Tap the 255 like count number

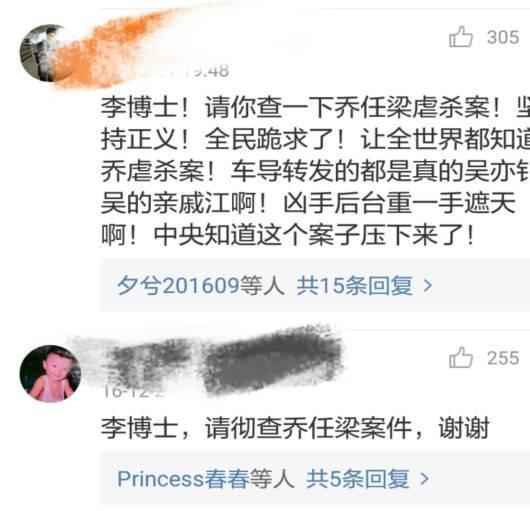tap(503, 358)
